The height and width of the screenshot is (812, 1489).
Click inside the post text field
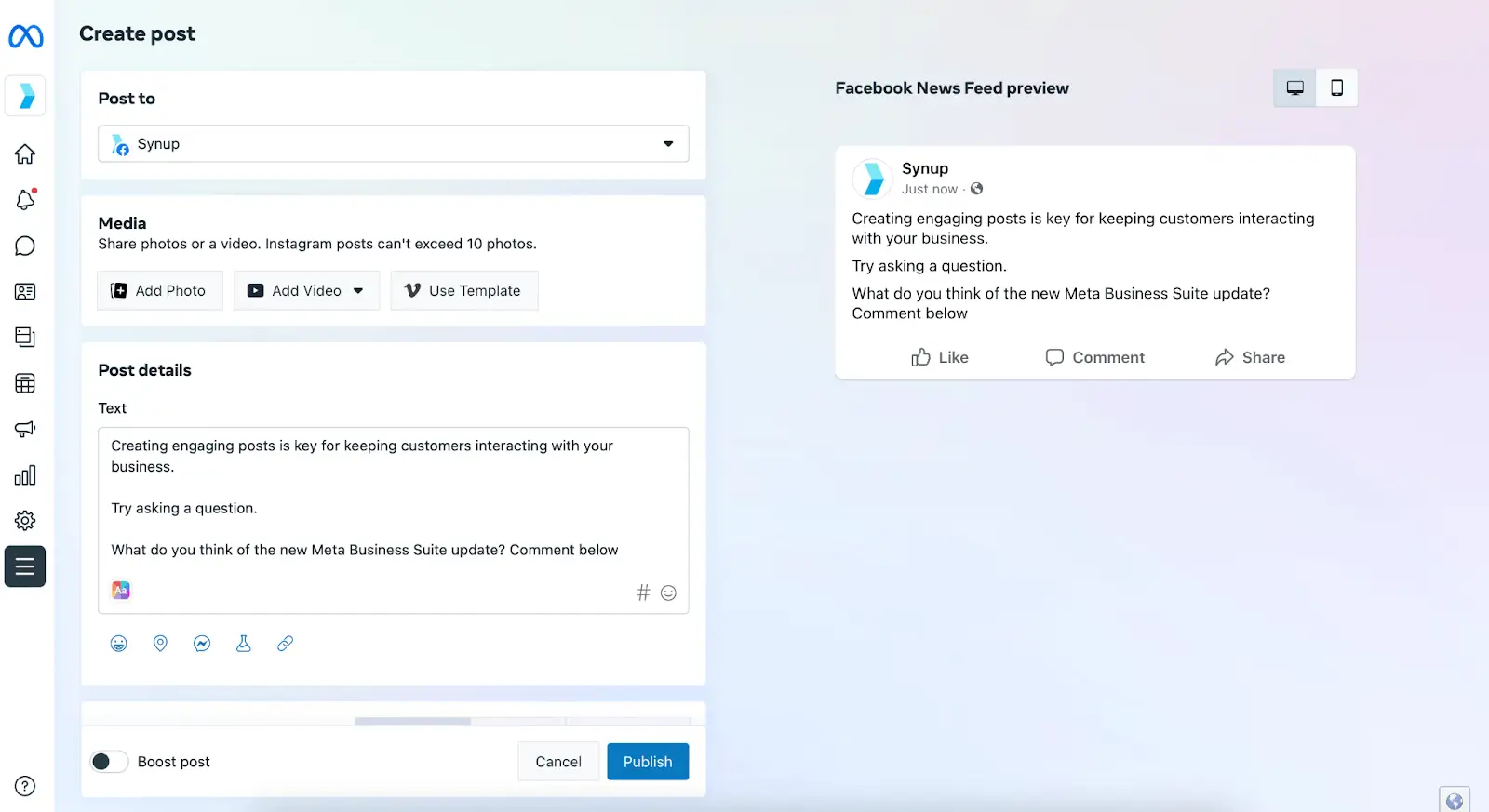point(394,521)
